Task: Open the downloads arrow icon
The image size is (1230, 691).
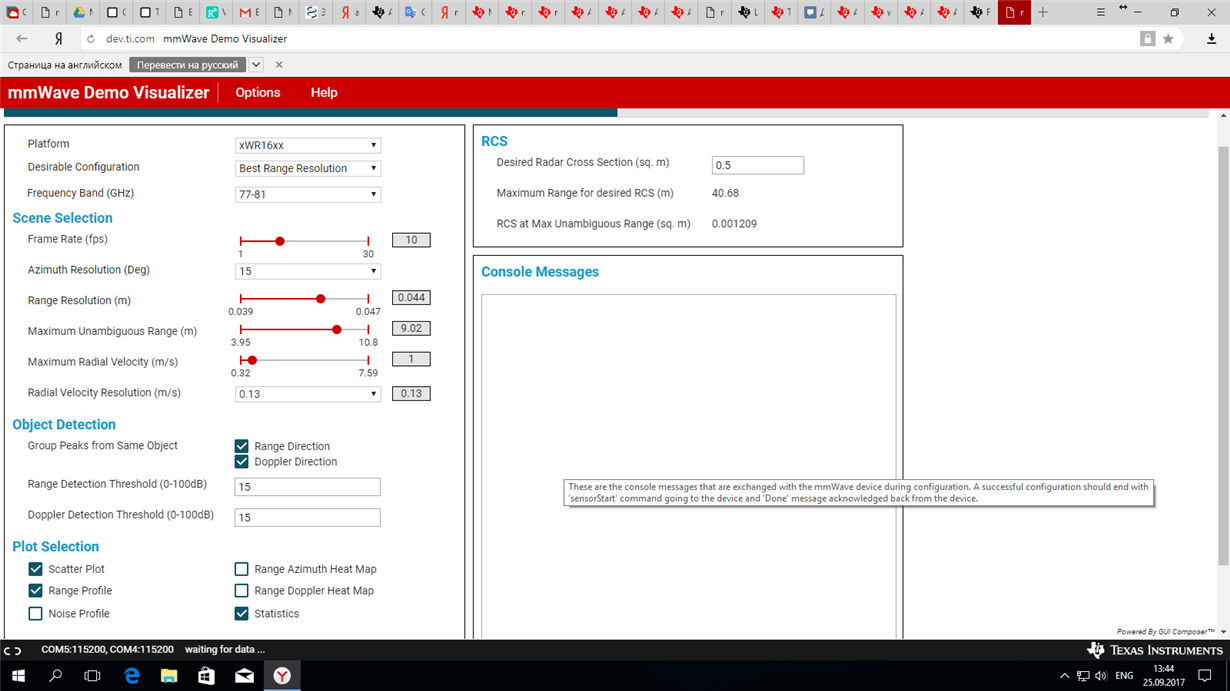Action: (x=1211, y=39)
